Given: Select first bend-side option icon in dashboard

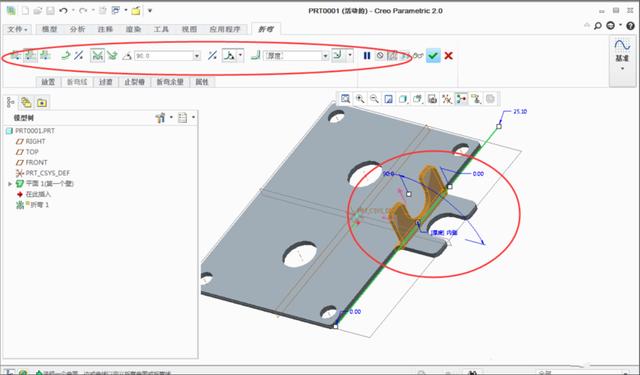Looking at the screenshot, I should point(15,55).
